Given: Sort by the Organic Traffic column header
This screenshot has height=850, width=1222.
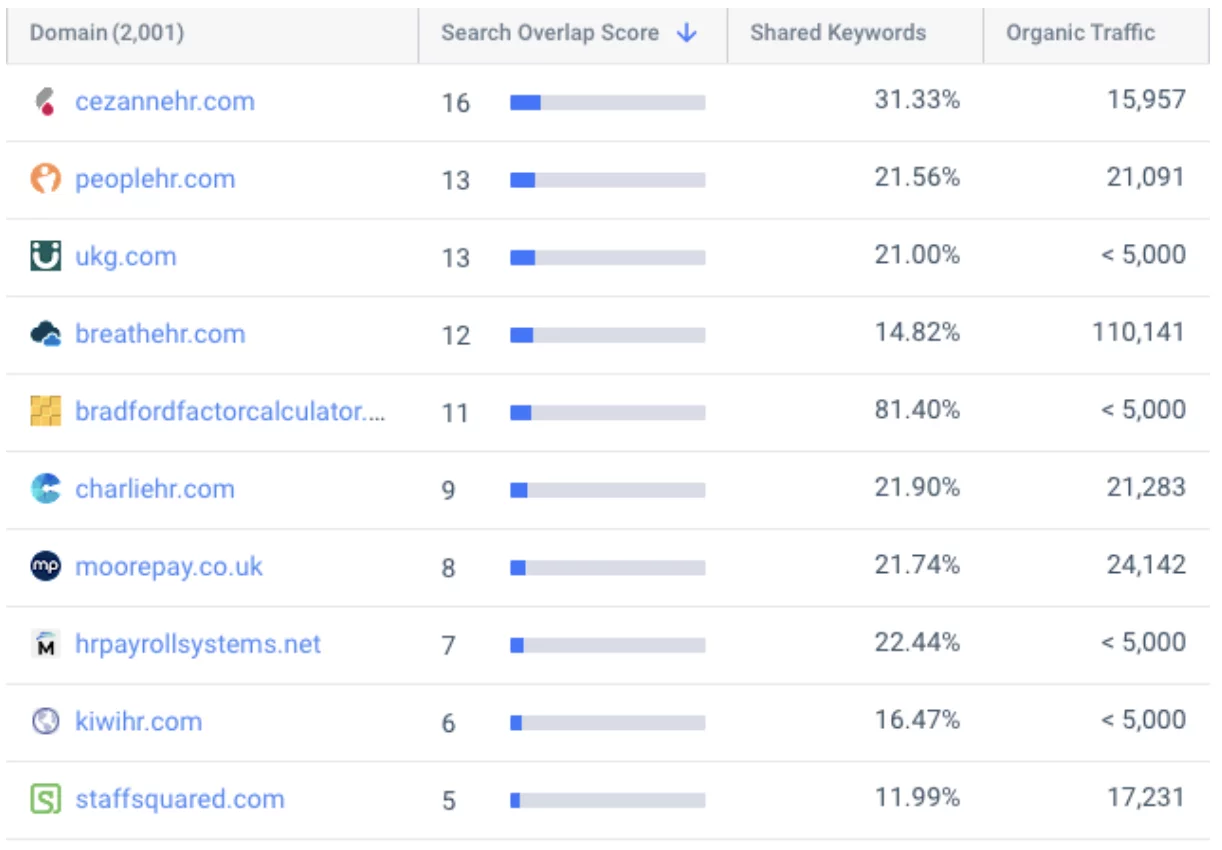Looking at the screenshot, I should [1080, 33].
